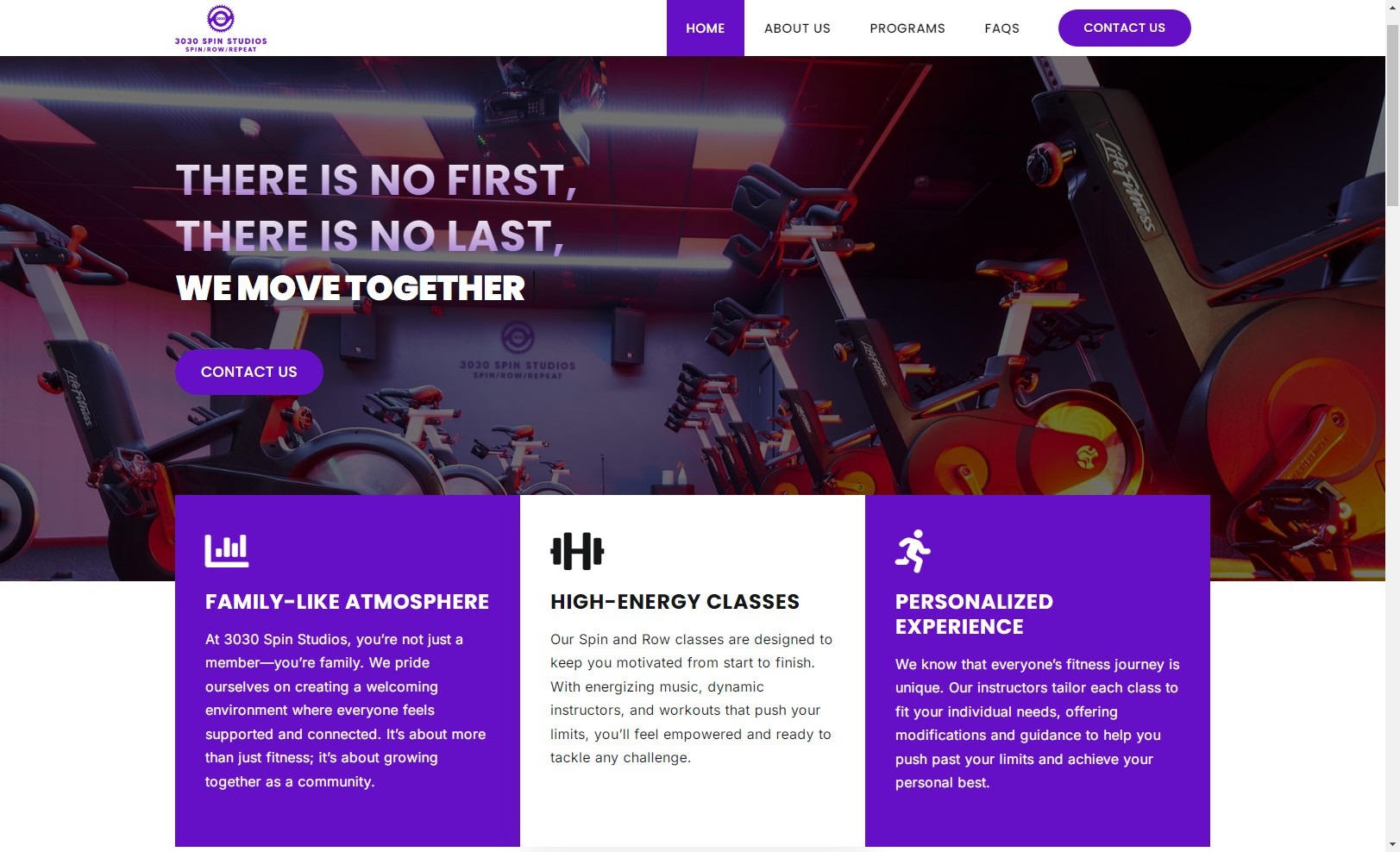This screenshot has height=852, width=1400.
Task: Go to the About Us page
Action: tap(797, 28)
